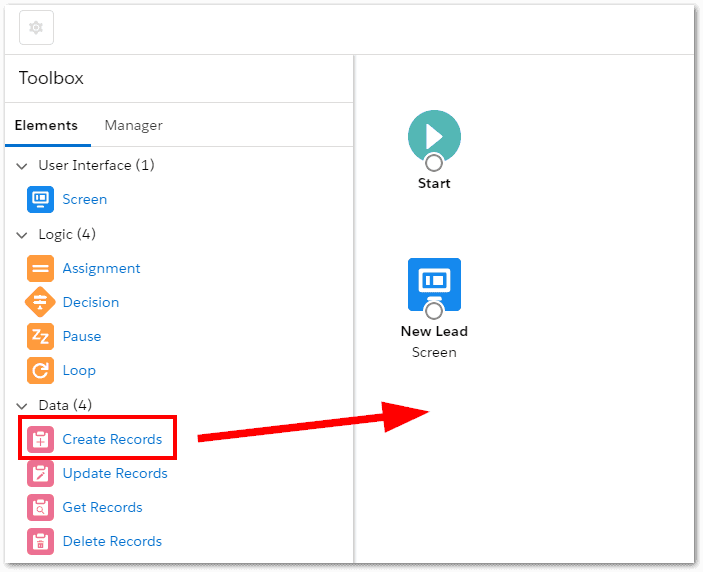
Task: Switch to the Manager tab
Action: click(133, 125)
